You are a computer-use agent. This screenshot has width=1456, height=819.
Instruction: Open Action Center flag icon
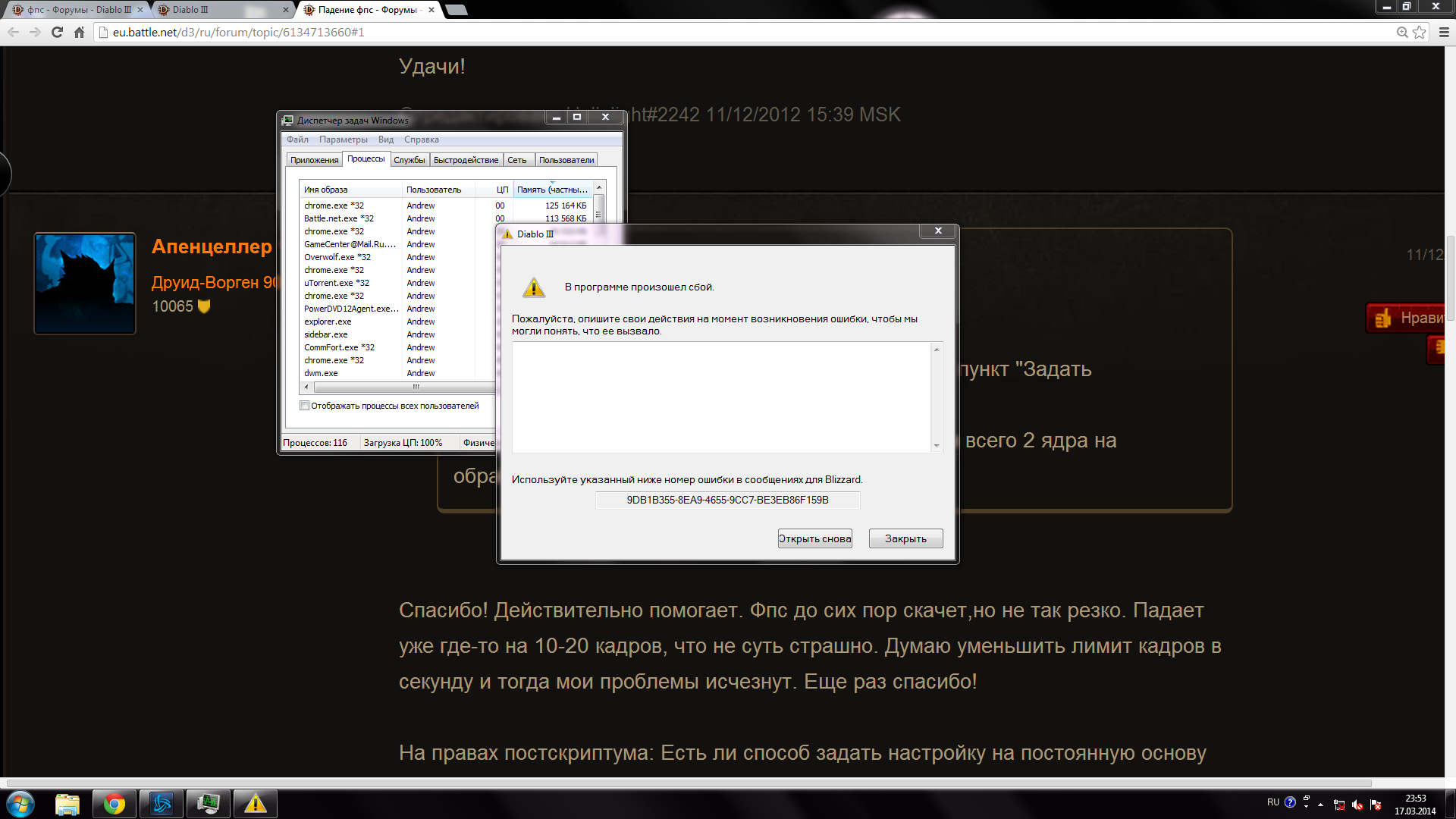tap(1376, 805)
